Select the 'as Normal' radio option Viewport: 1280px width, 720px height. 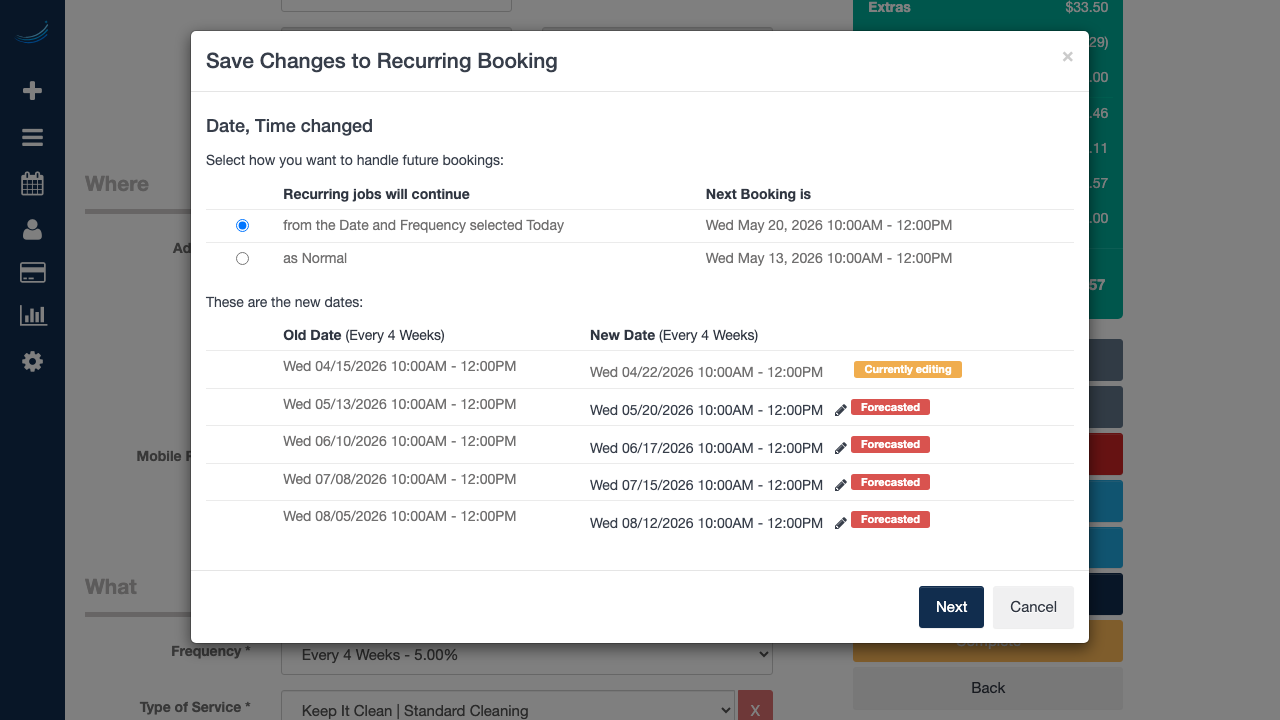[x=242, y=259]
